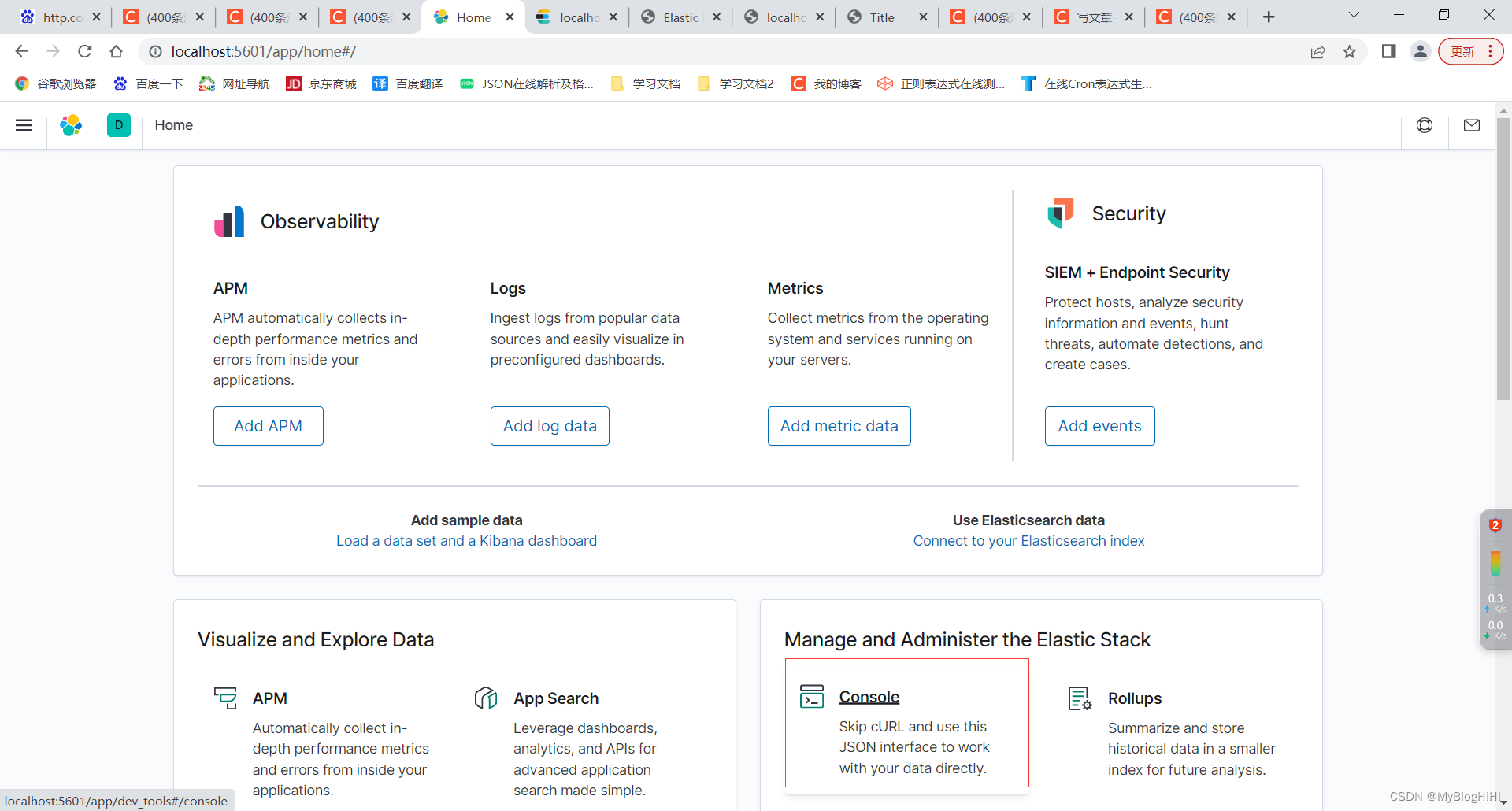Viewport: 1512px width, 811px height.
Task: Click the Rollups icon
Action: click(x=1080, y=698)
